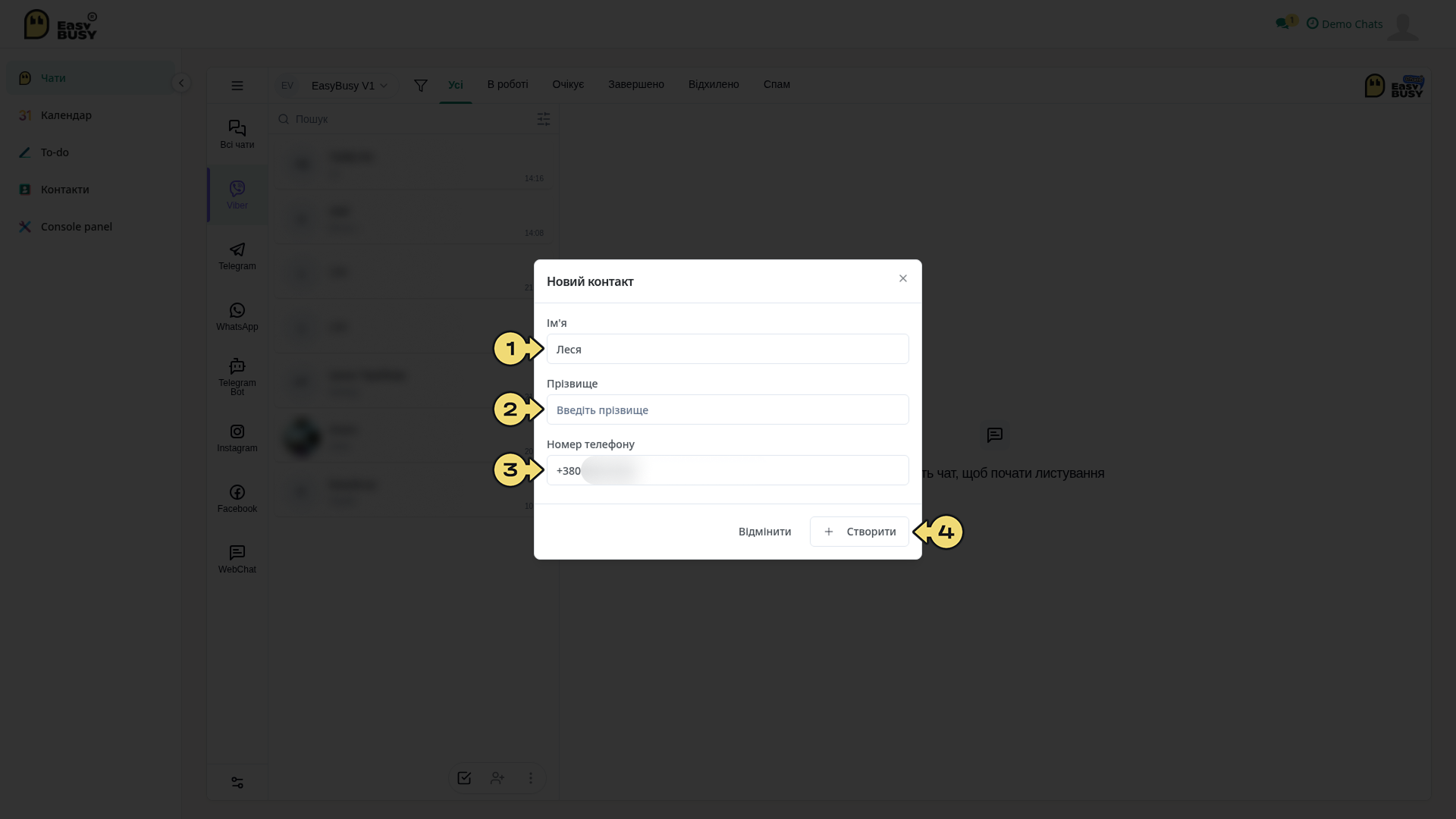Open the Viber channel in sidebar
1456x819 pixels.
click(237, 195)
